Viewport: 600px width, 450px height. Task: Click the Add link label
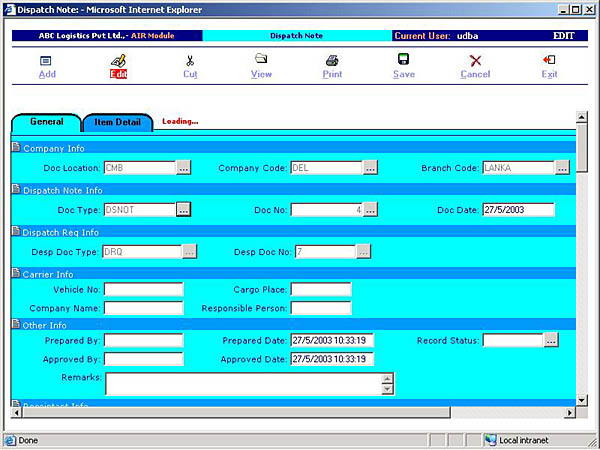(47, 74)
